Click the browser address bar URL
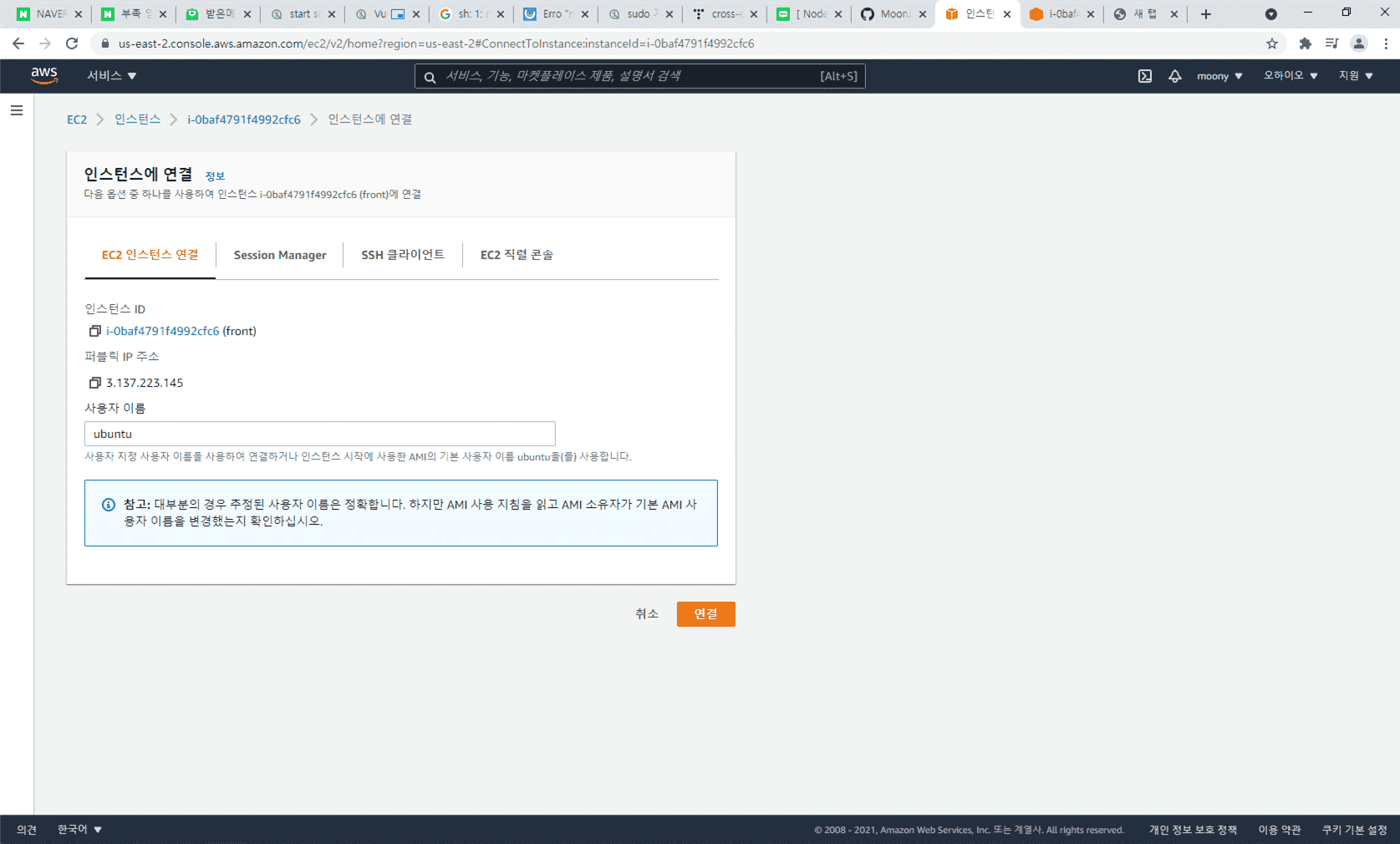Image resolution: width=1400 pixels, height=844 pixels. point(436,43)
